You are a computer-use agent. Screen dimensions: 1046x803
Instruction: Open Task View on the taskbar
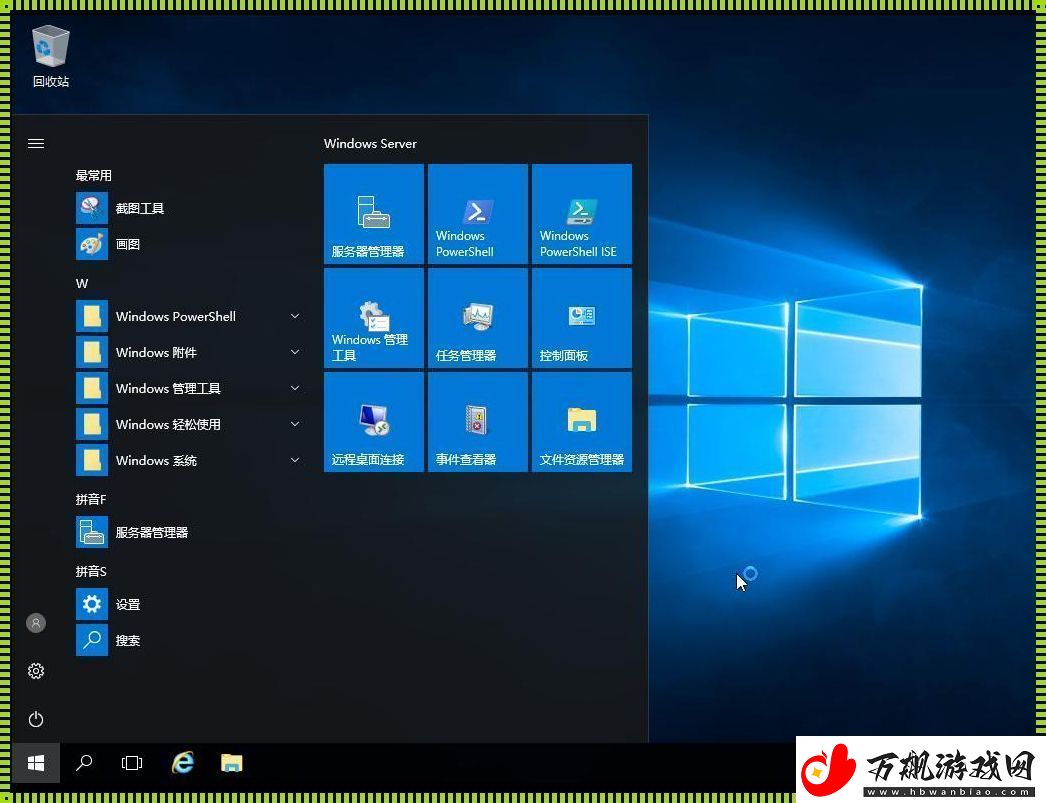(132, 763)
